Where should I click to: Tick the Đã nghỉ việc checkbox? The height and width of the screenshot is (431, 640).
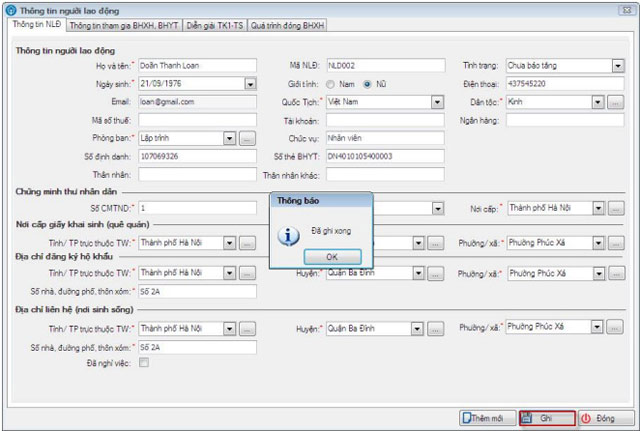point(143,363)
